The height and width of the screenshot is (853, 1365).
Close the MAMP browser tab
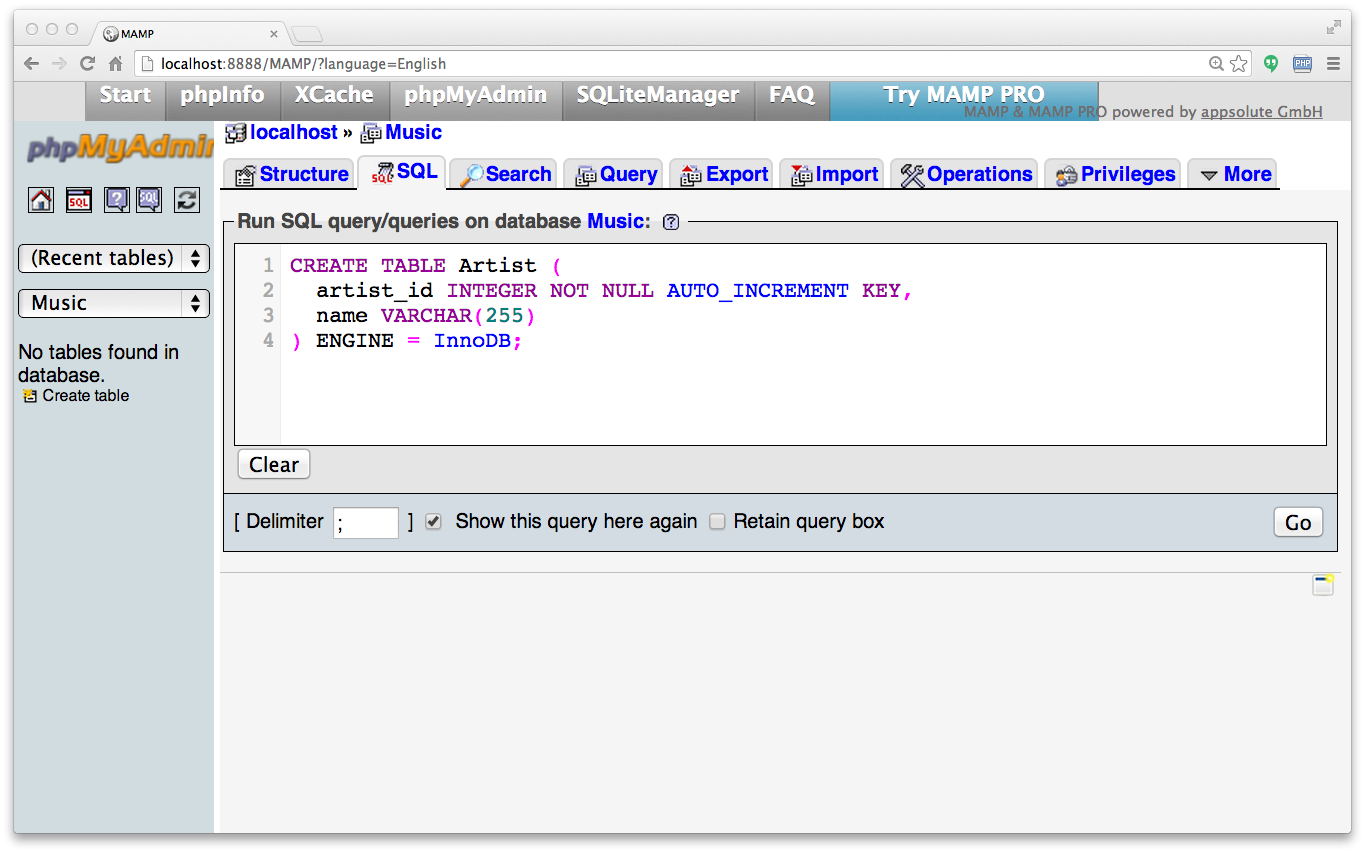(x=274, y=33)
